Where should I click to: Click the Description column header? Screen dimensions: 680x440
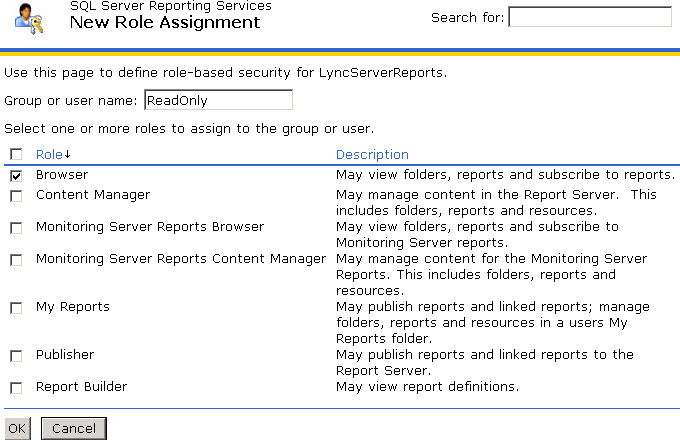[x=372, y=154]
